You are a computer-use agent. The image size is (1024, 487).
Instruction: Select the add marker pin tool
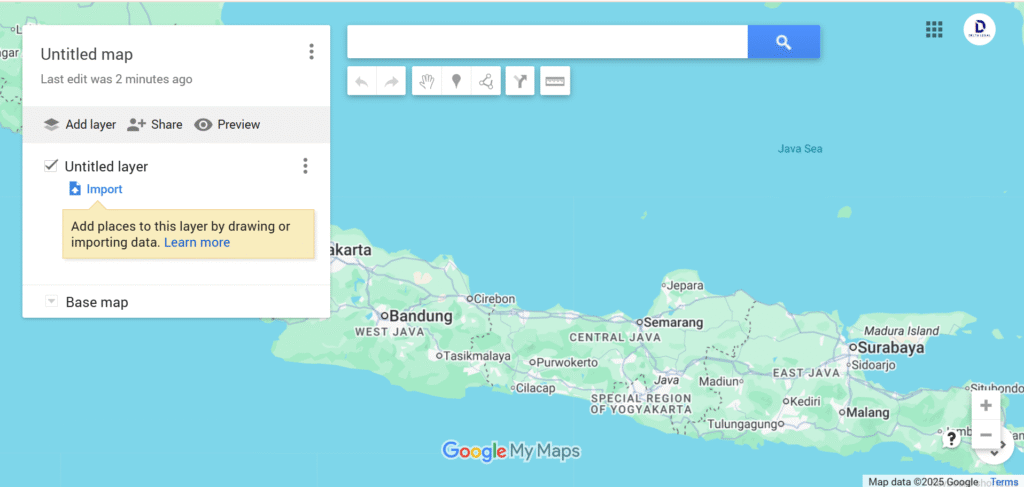pos(456,82)
